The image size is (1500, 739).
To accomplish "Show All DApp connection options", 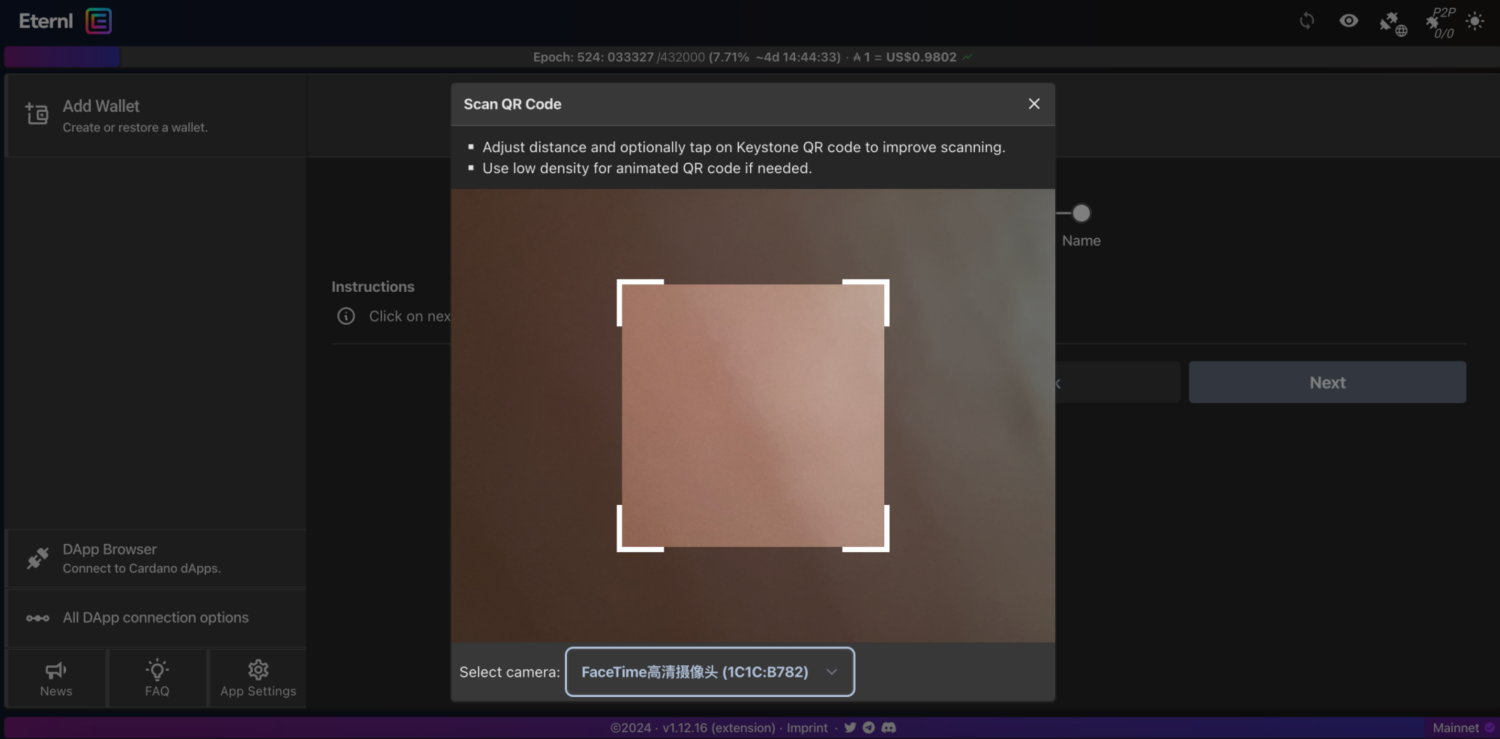I will 155,618.
